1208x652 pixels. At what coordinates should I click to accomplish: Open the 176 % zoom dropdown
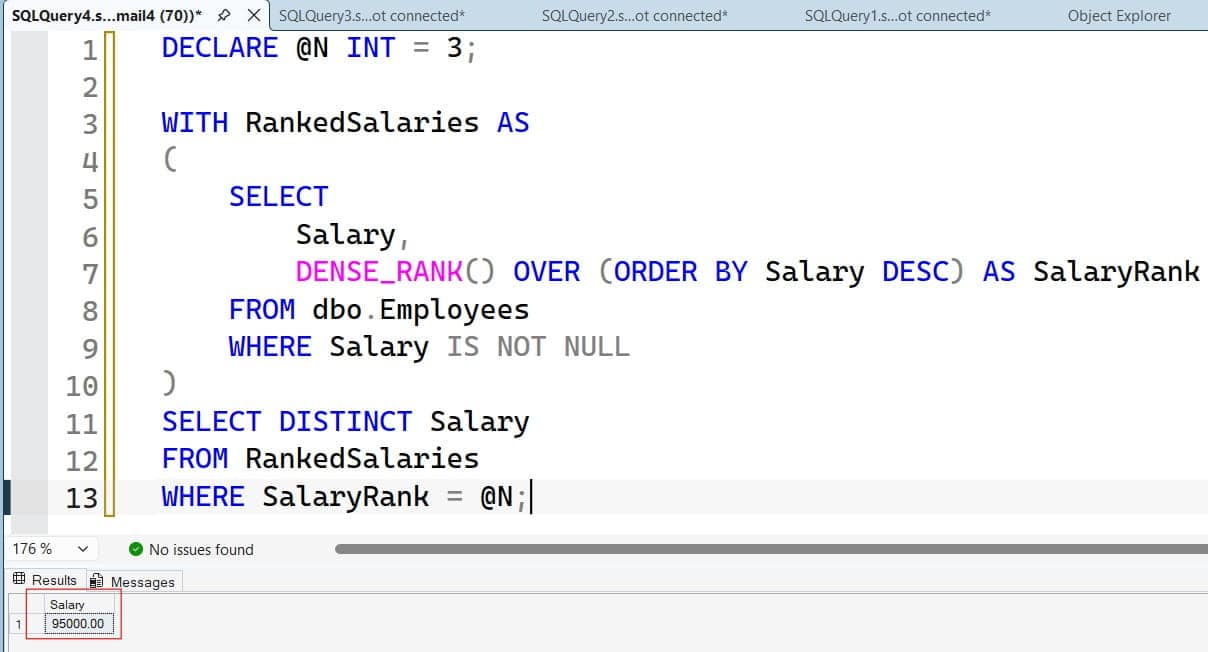point(82,549)
